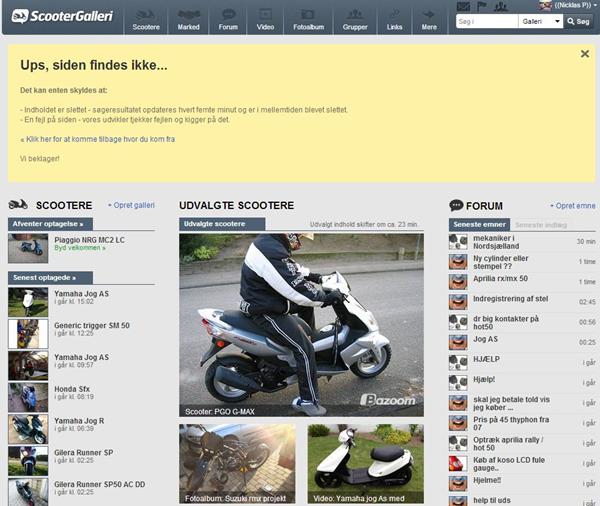Open topic 'Pris på 45 thyphon fra 07'
The width and height of the screenshot is (600, 506).
point(511,423)
